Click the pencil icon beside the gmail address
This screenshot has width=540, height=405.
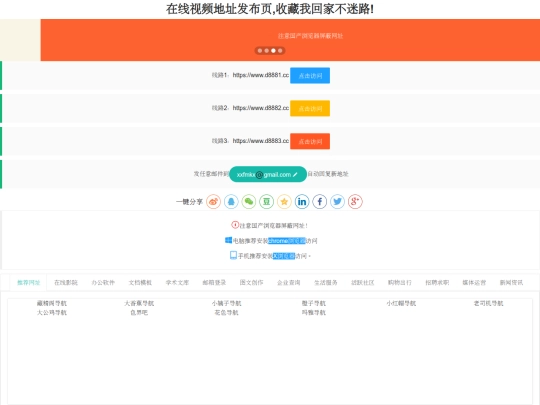point(295,175)
